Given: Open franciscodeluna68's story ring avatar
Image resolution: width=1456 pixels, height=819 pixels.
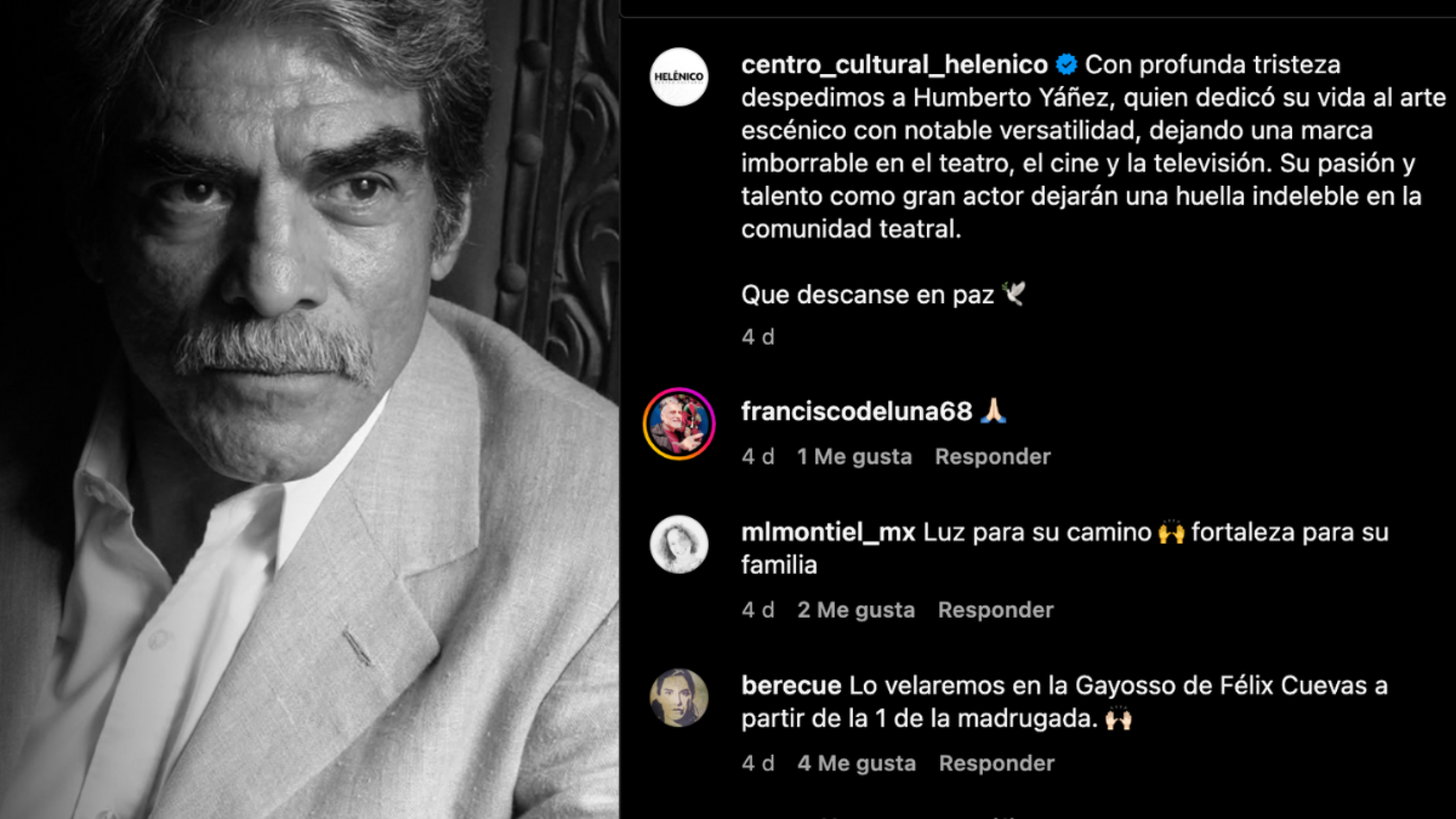Looking at the screenshot, I should [x=679, y=424].
